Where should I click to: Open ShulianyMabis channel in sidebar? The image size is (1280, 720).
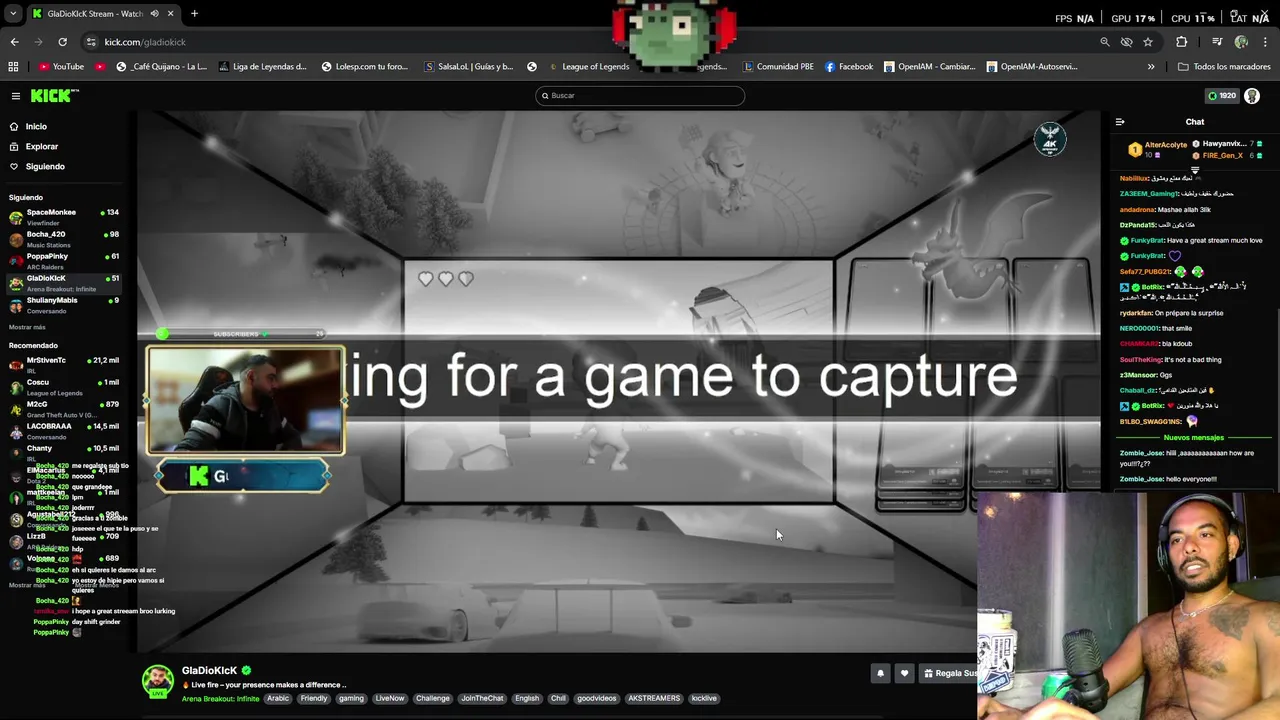point(62,305)
